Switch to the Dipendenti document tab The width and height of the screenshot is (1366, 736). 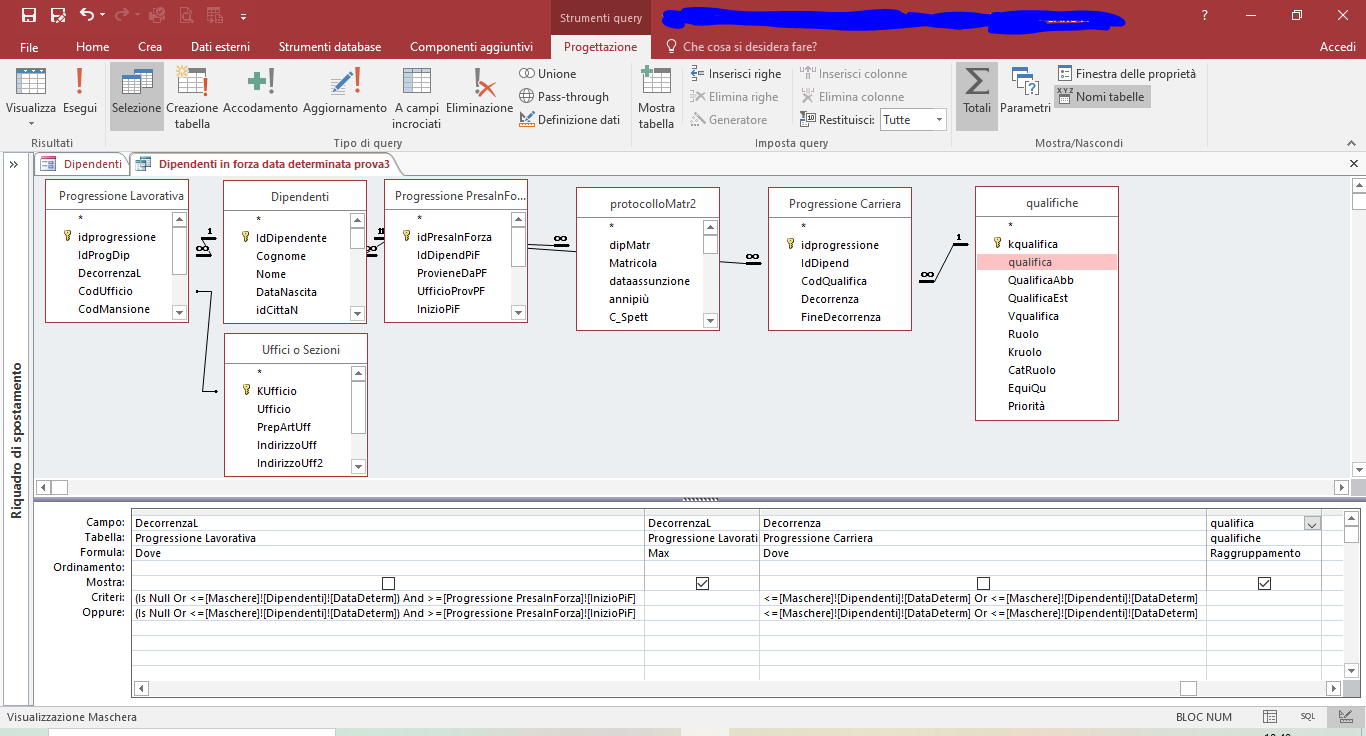click(82, 164)
